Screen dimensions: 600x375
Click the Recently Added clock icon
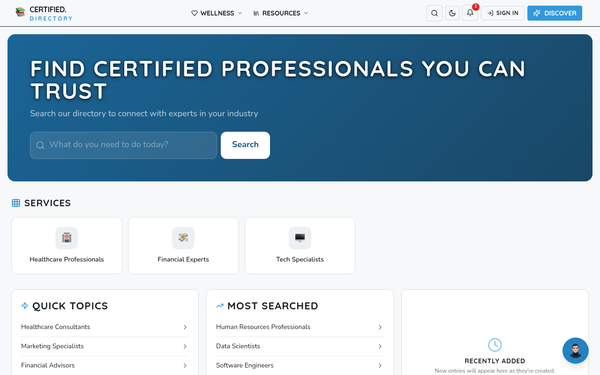click(495, 345)
